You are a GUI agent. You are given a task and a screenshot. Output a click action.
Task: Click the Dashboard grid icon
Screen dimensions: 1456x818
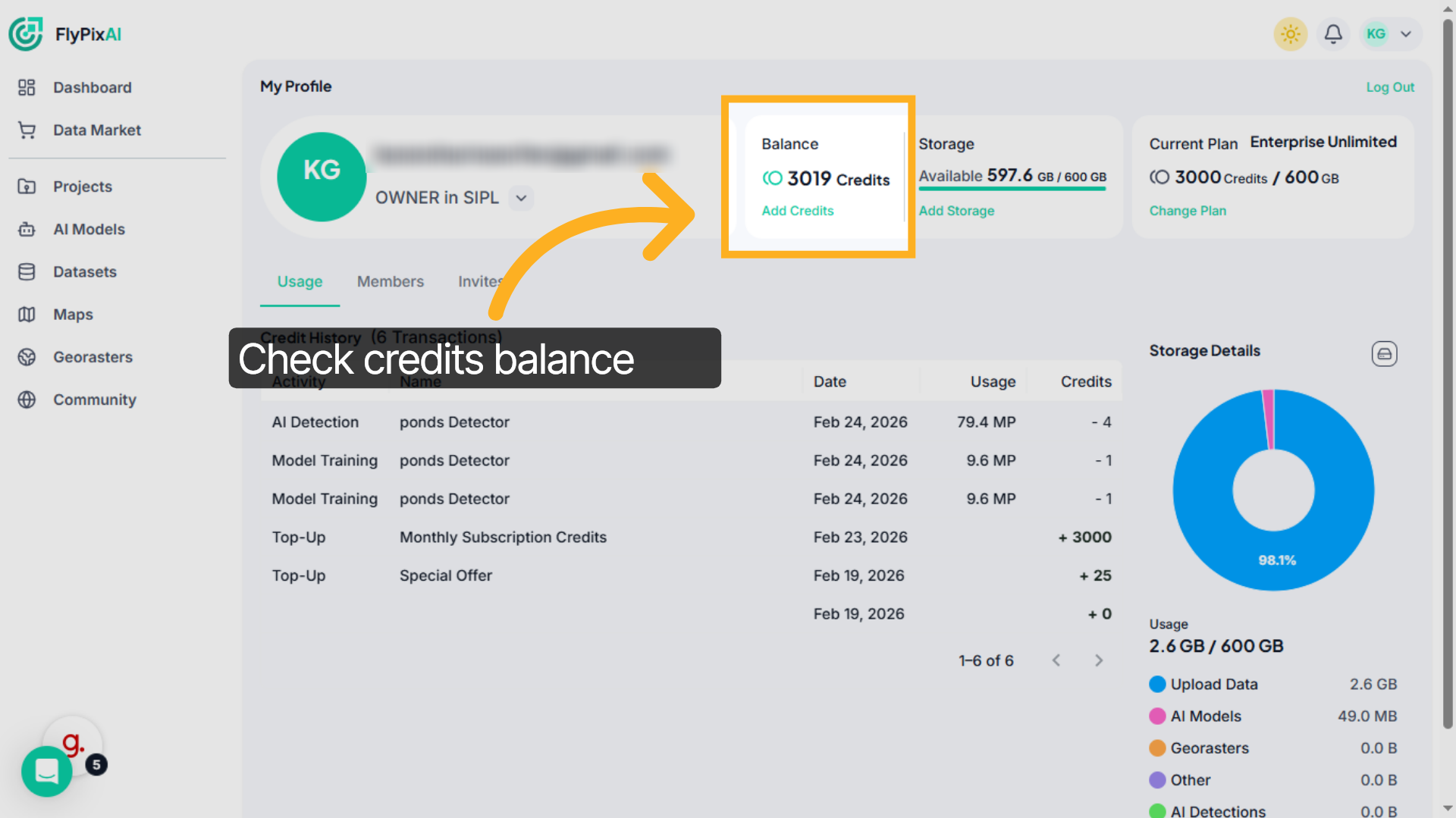(x=27, y=87)
